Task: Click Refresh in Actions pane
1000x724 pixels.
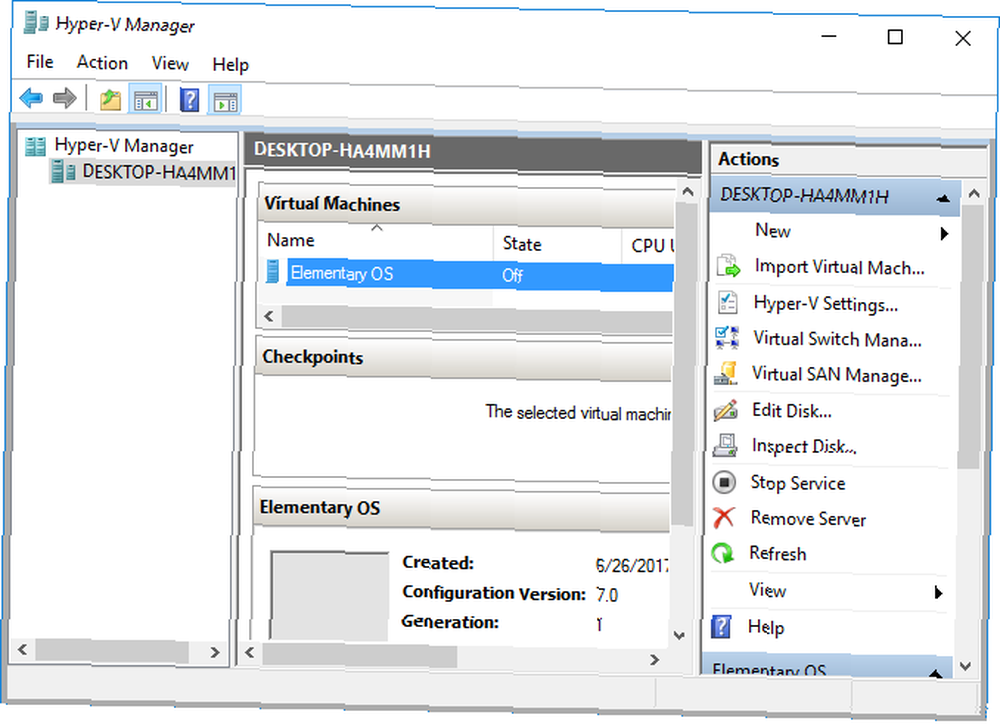Action: (x=777, y=554)
